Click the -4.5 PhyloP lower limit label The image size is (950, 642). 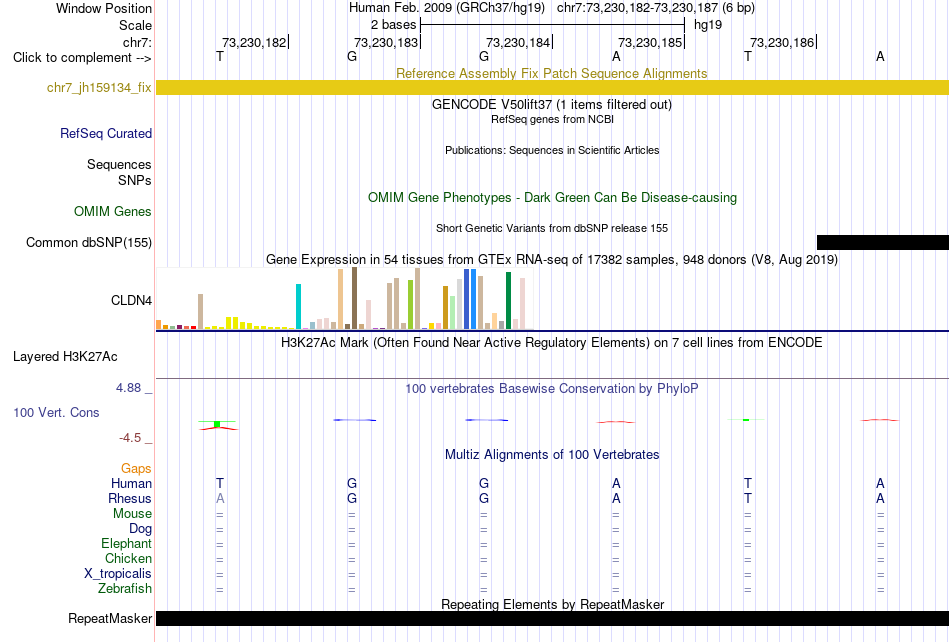pyautogui.click(x=130, y=438)
